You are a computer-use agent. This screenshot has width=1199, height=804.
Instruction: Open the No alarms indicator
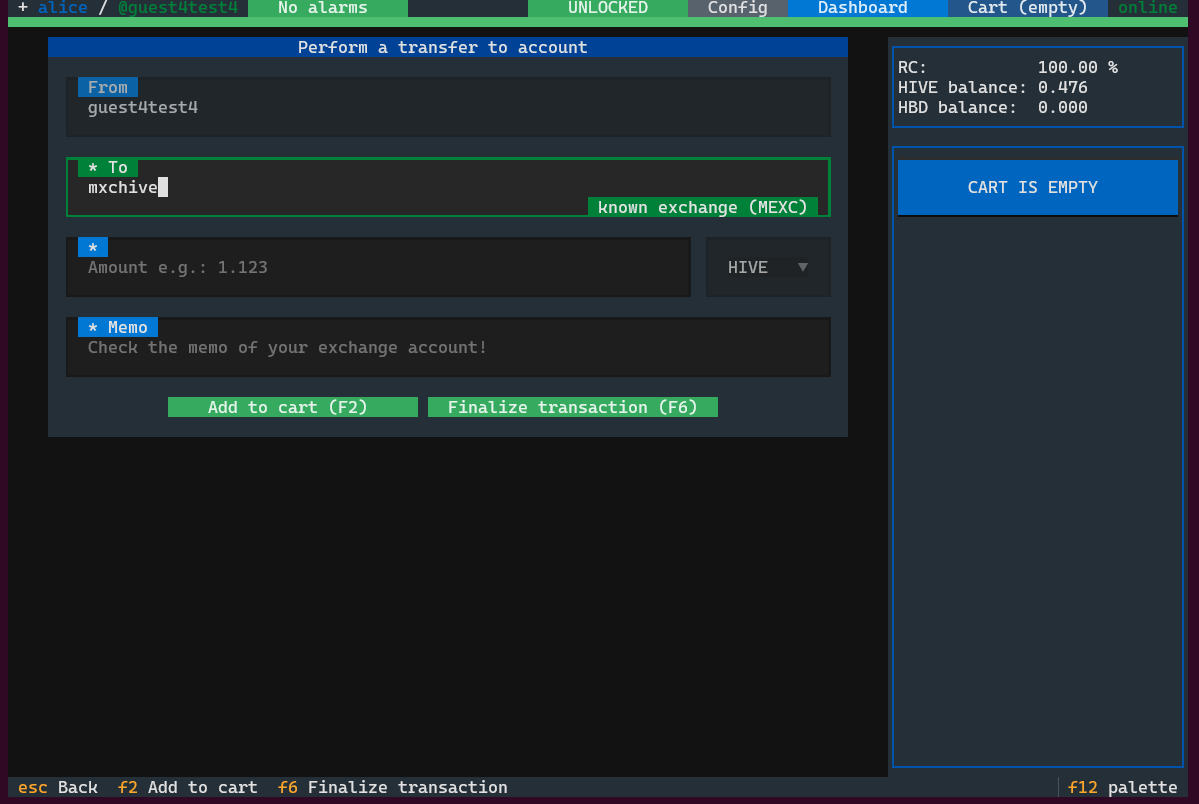click(327, 8)
